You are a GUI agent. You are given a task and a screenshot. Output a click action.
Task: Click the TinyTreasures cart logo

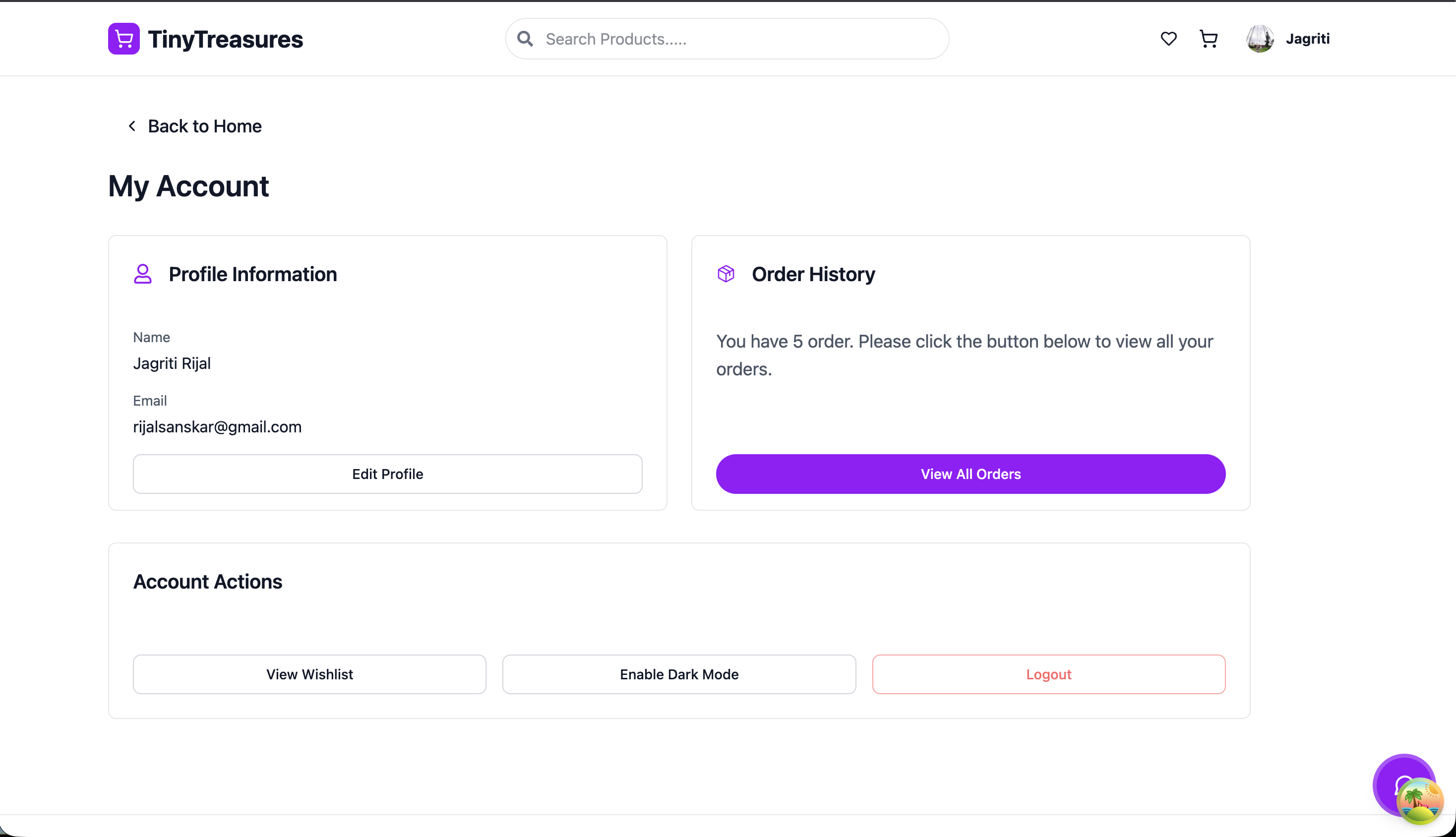[123, 39]
